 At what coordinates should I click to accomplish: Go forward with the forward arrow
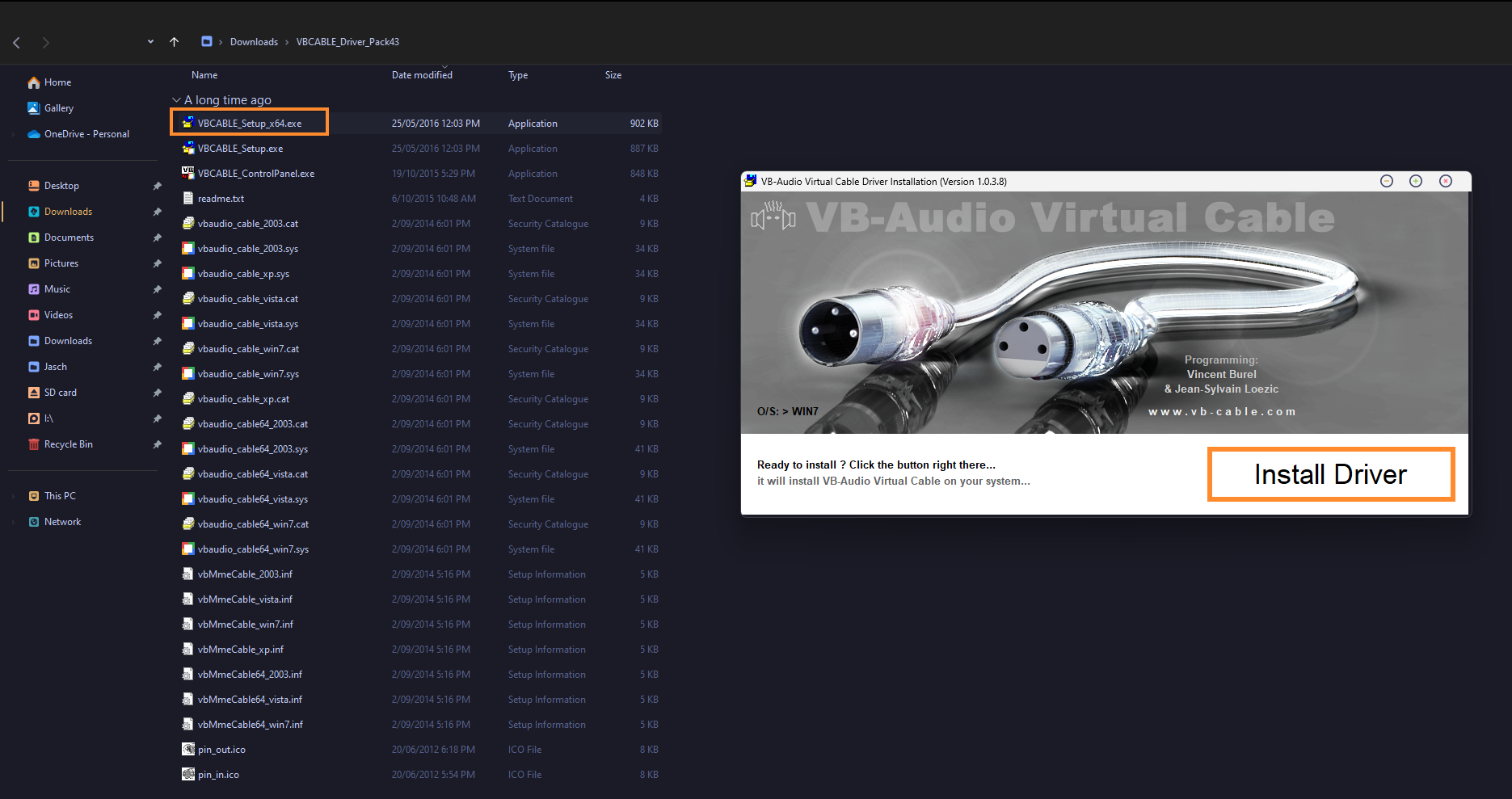point(45,42)
